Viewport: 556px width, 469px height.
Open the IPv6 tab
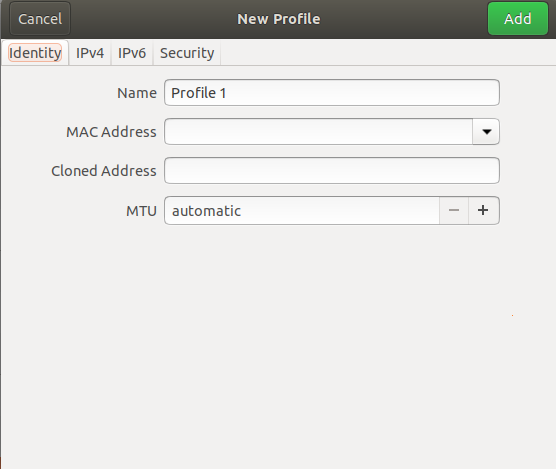(x=132, y=53)
